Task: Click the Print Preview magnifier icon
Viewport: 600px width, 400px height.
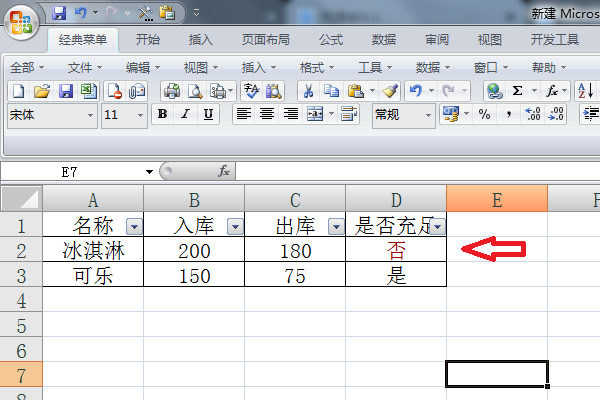Action: pos(195,91)
